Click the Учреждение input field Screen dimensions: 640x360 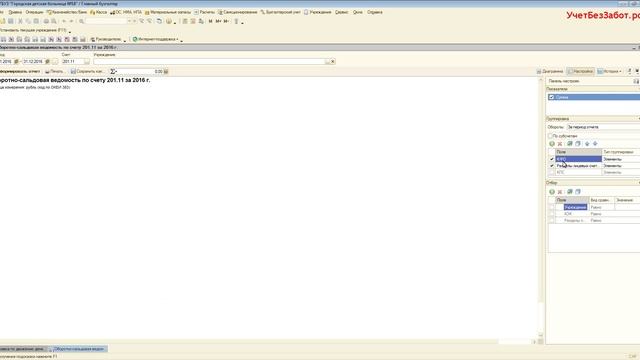tap(209, 61)
